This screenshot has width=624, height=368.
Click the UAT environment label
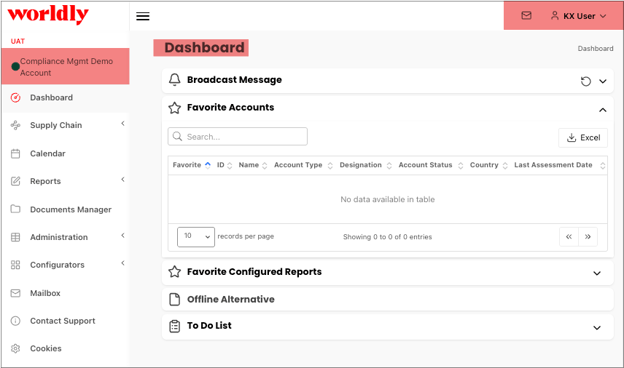pyautogui.click(x=18, y=41)
